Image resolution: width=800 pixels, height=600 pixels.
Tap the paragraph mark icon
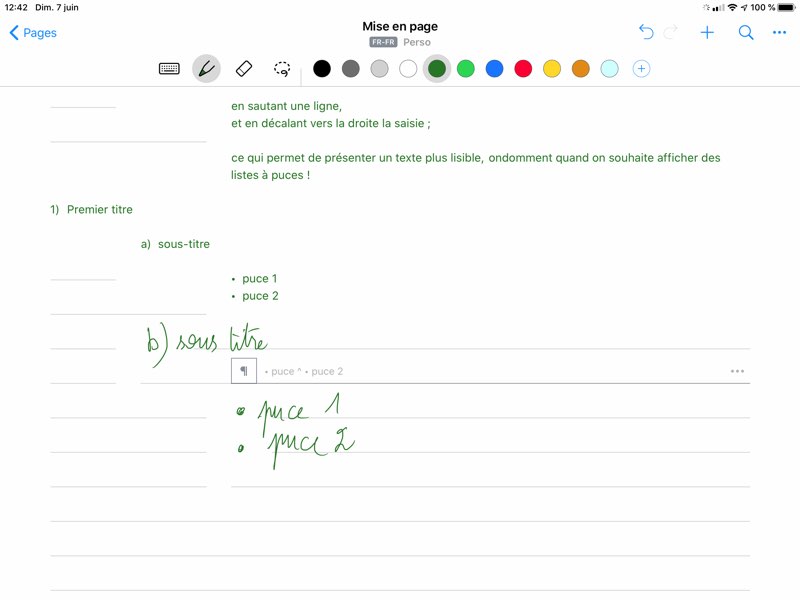point(244,371)
